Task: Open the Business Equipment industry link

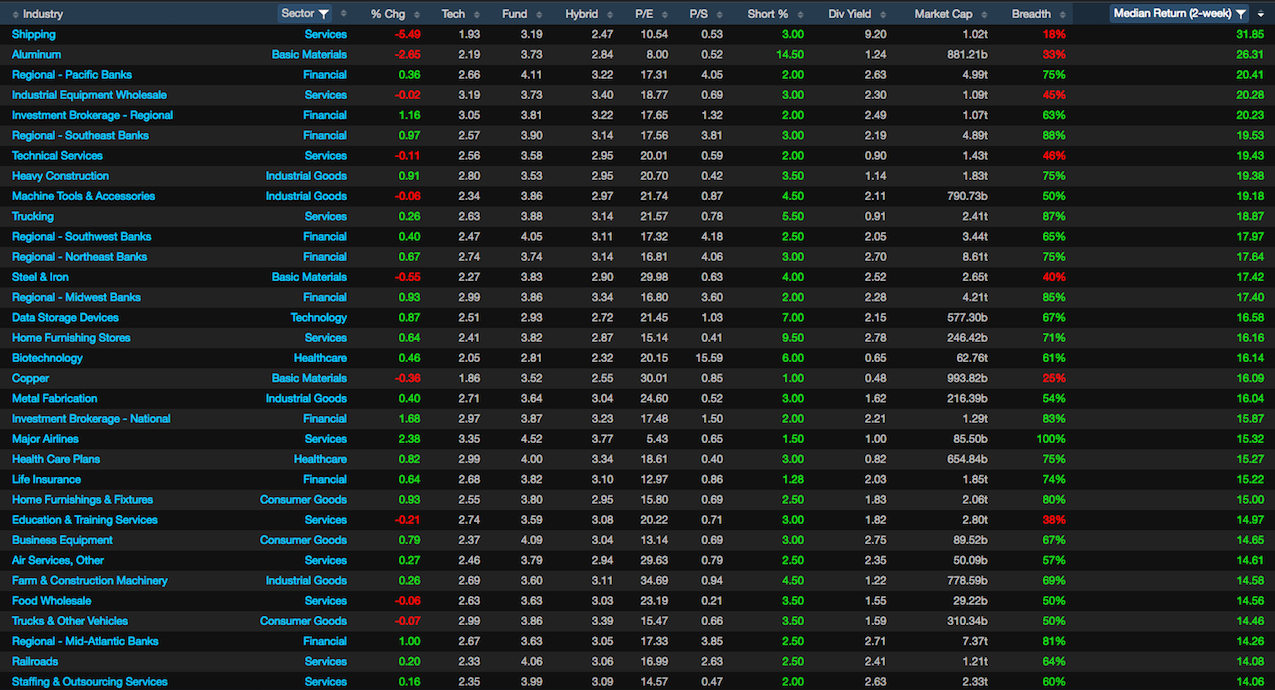Action: (62, 540)
